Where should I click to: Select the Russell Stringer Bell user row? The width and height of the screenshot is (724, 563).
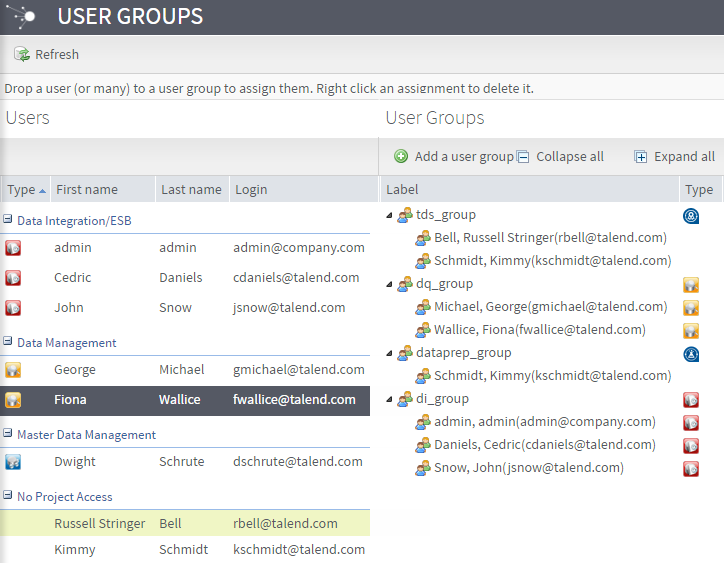point(185,523)
